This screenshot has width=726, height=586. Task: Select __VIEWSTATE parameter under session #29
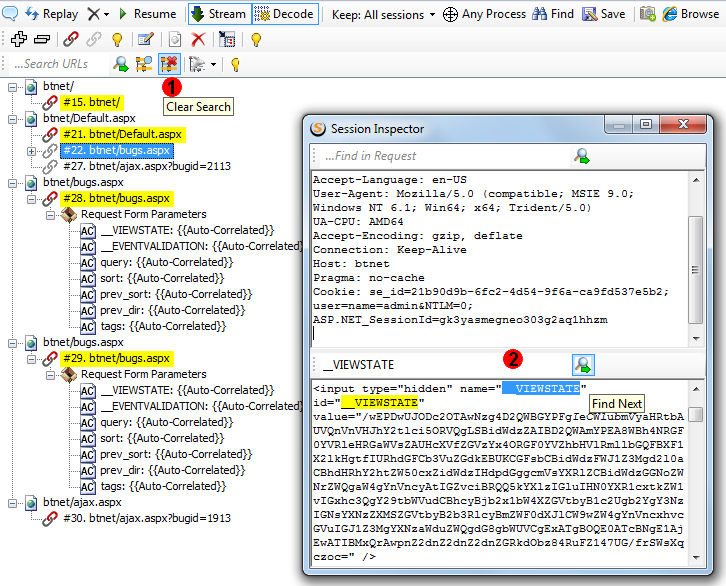(x=188, y=390)
